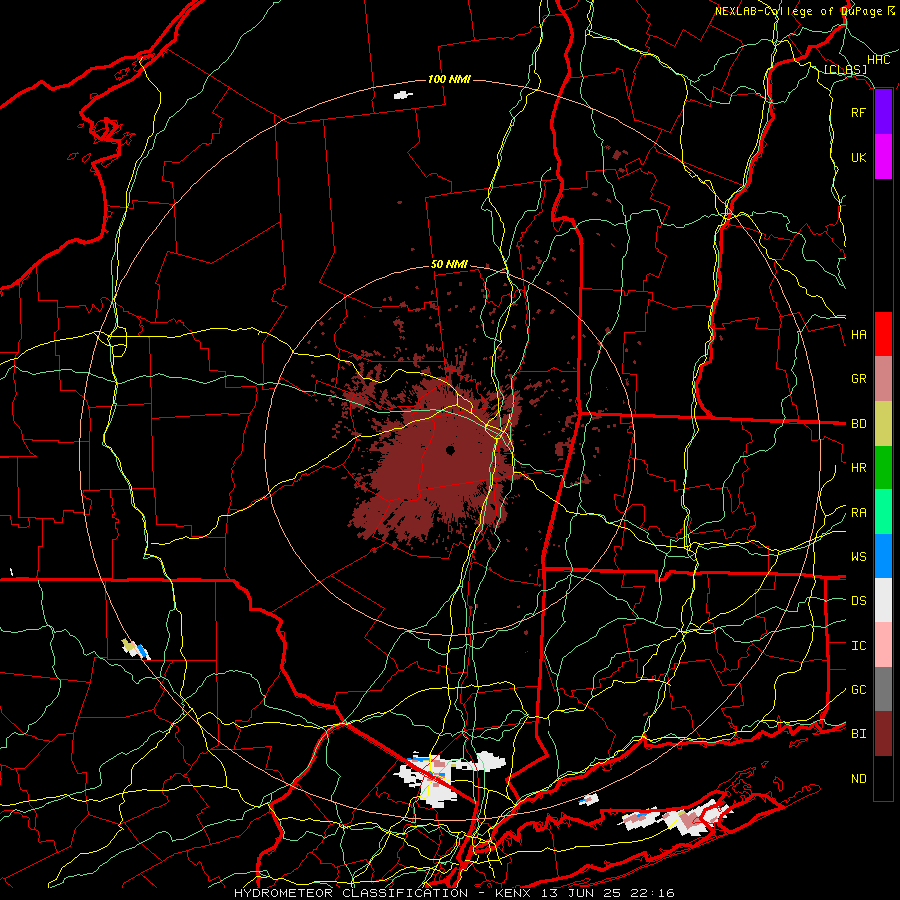Click the HA legend label

tap(858, 335)
